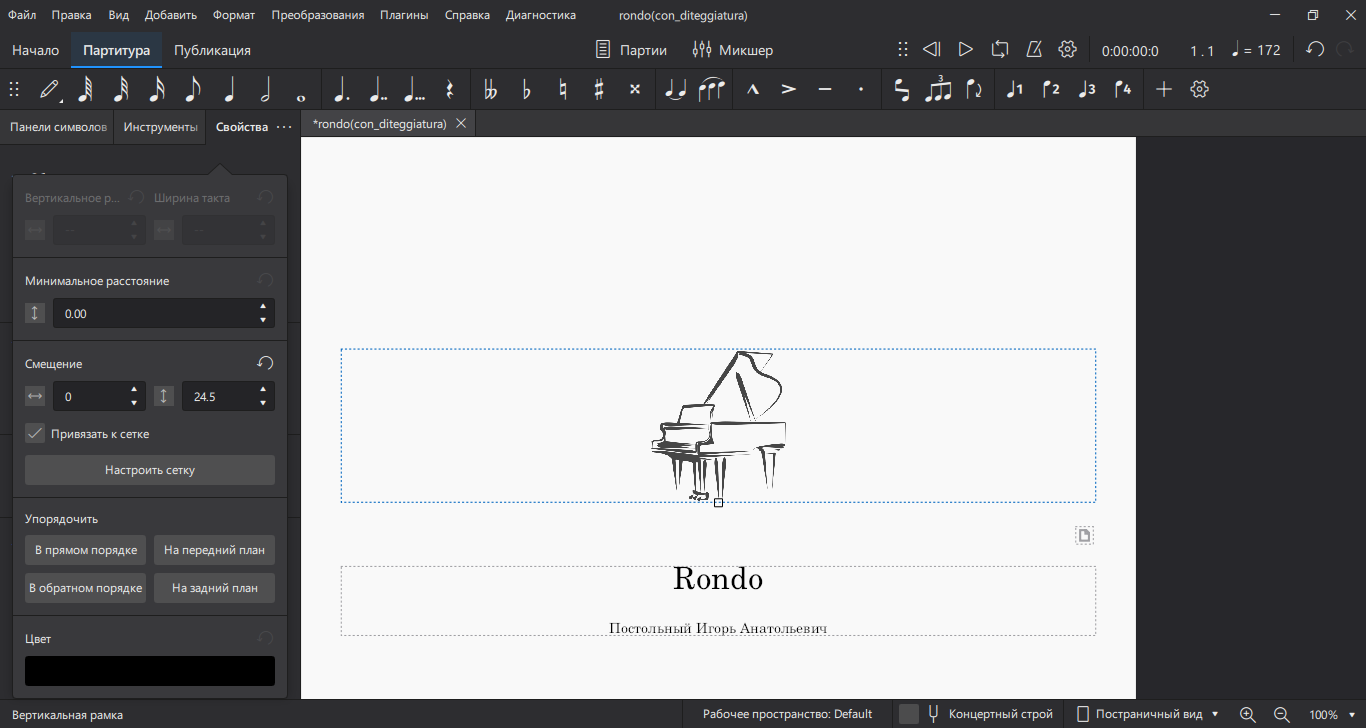Click Настроить сетку button
The image size is (1366, 728).
(x=150, y=470)
